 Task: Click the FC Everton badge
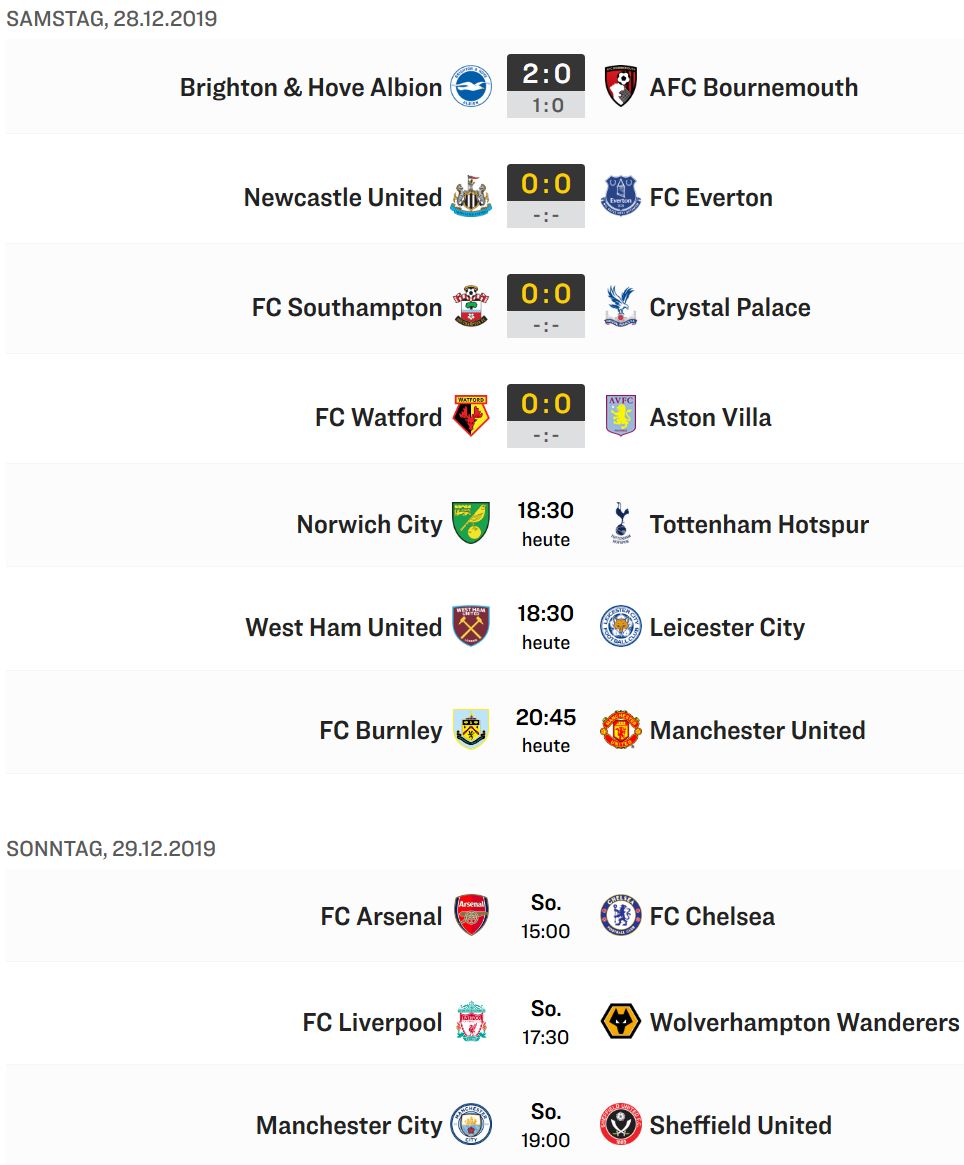coord(621,196)
